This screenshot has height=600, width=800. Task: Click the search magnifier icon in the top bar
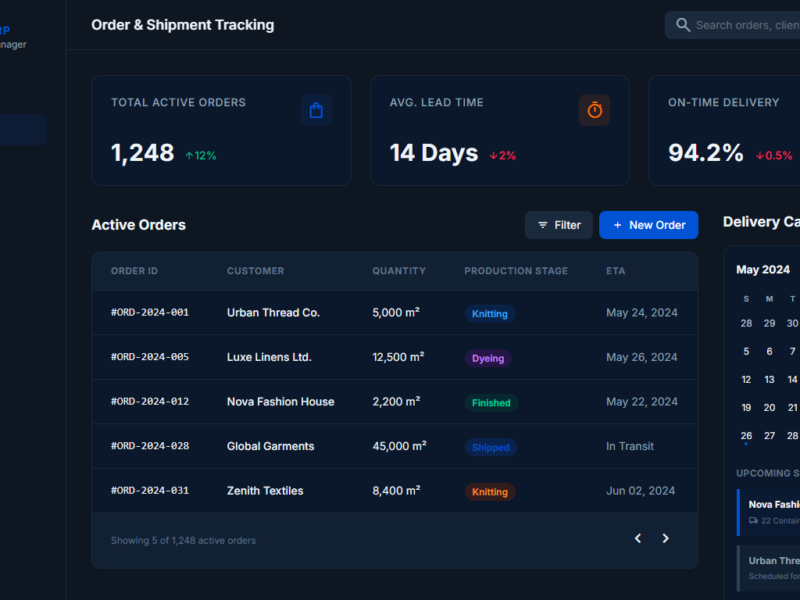(x=684, y=24)
